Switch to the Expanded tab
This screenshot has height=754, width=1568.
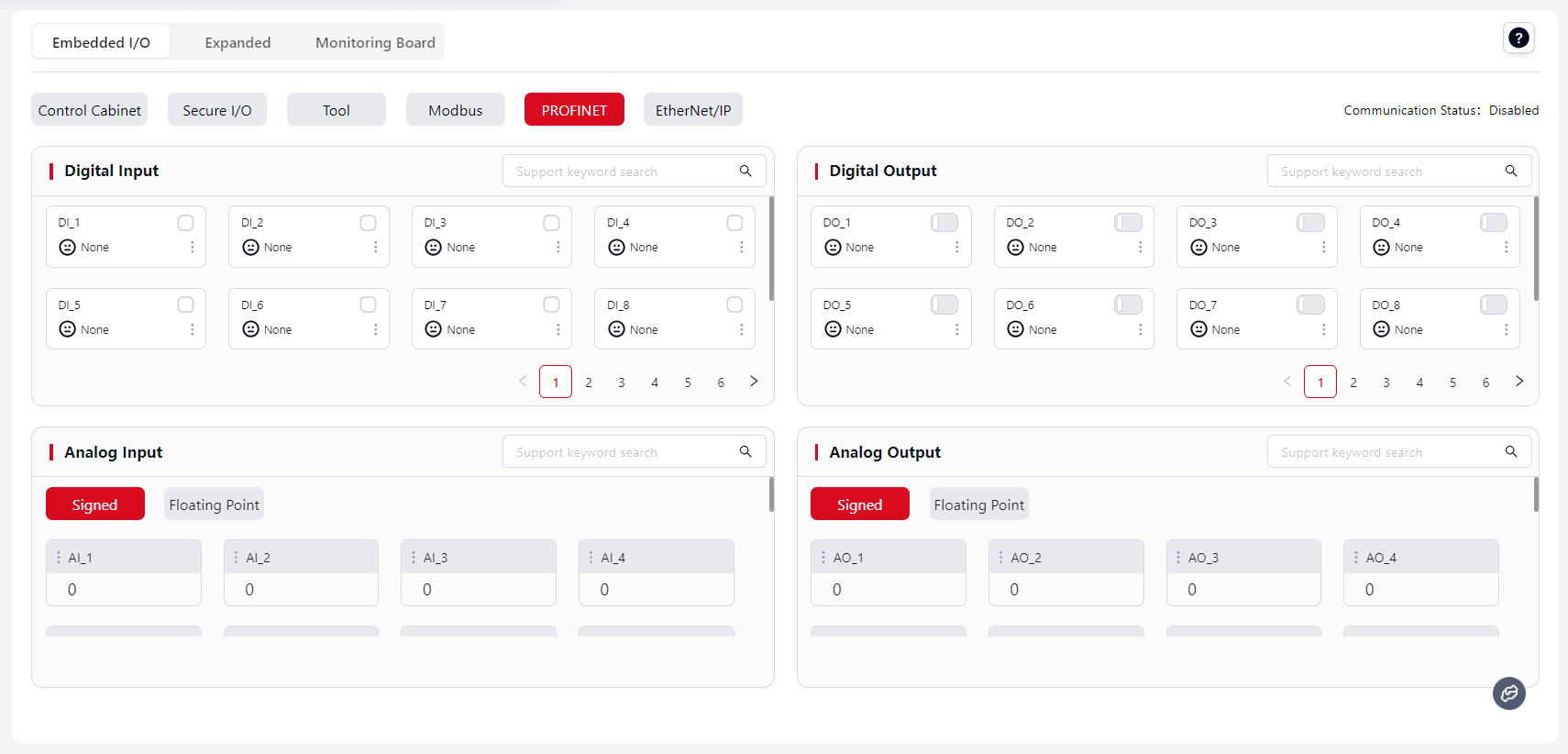tap(237, 43)
